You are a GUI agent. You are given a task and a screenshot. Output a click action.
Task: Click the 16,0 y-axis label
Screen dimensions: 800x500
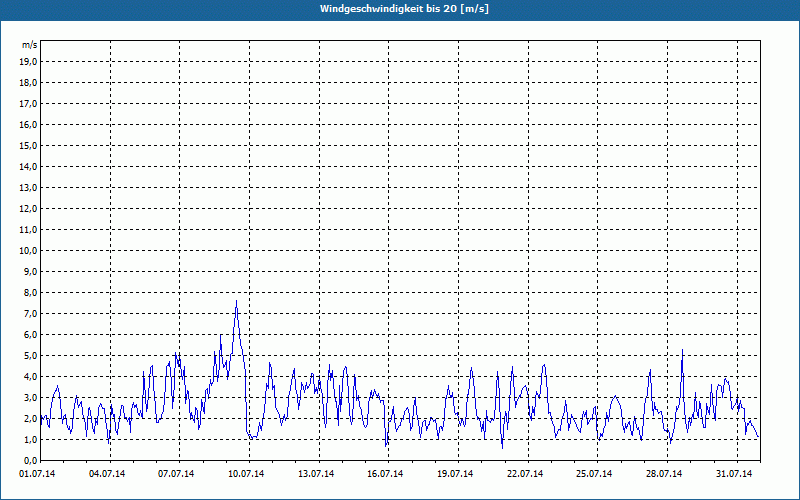pyautogui.click(x=28, y=124)
